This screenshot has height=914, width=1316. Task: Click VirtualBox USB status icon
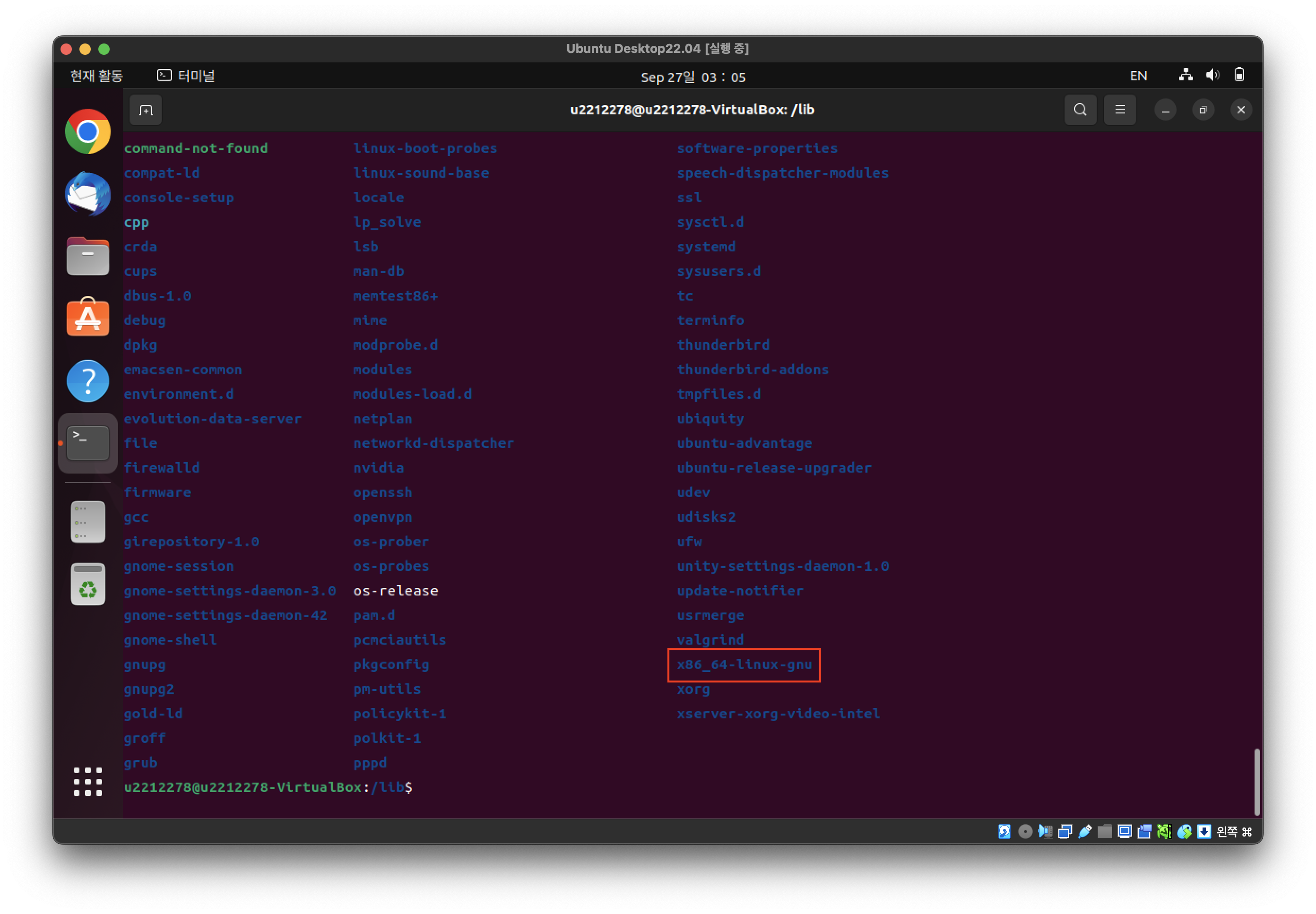click(1085, 832)
